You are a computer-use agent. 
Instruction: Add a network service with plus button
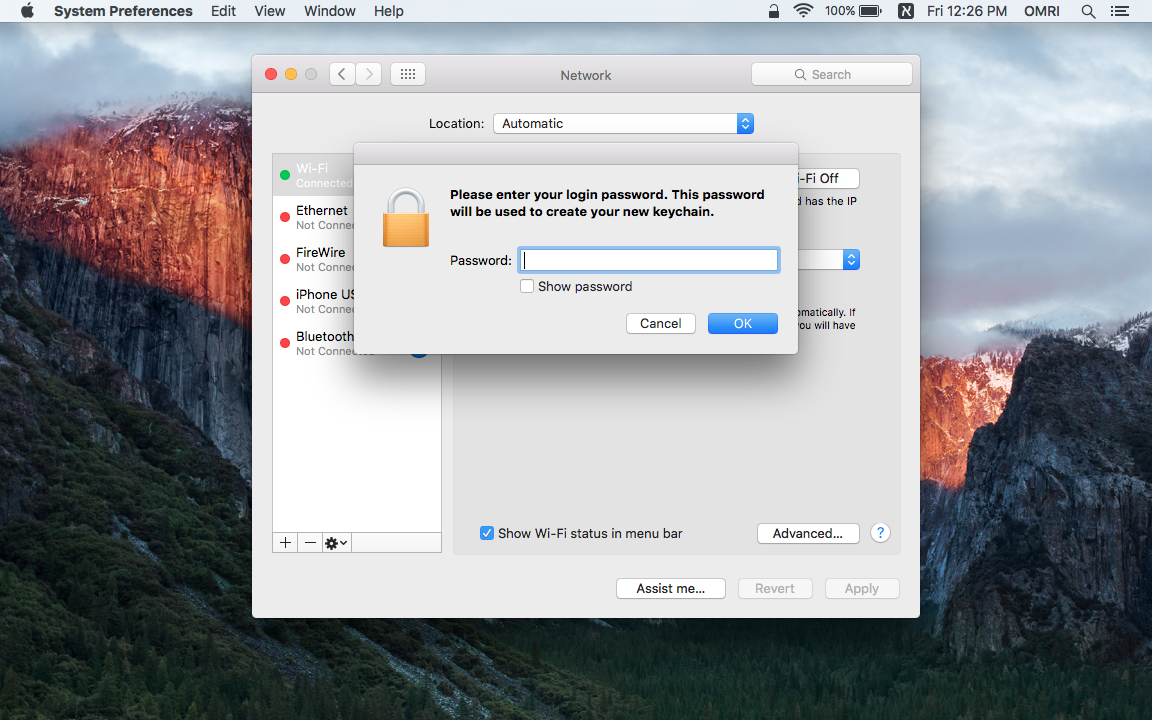point(285,543)
